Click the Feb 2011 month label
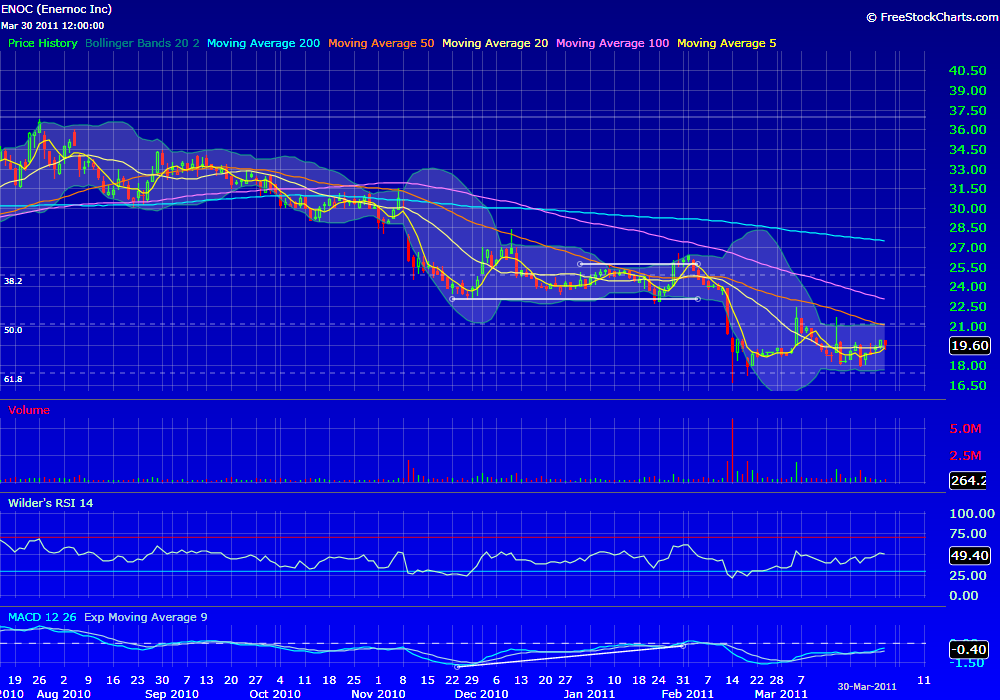This screenshot has height=700, width=1000. pos(688,694)
